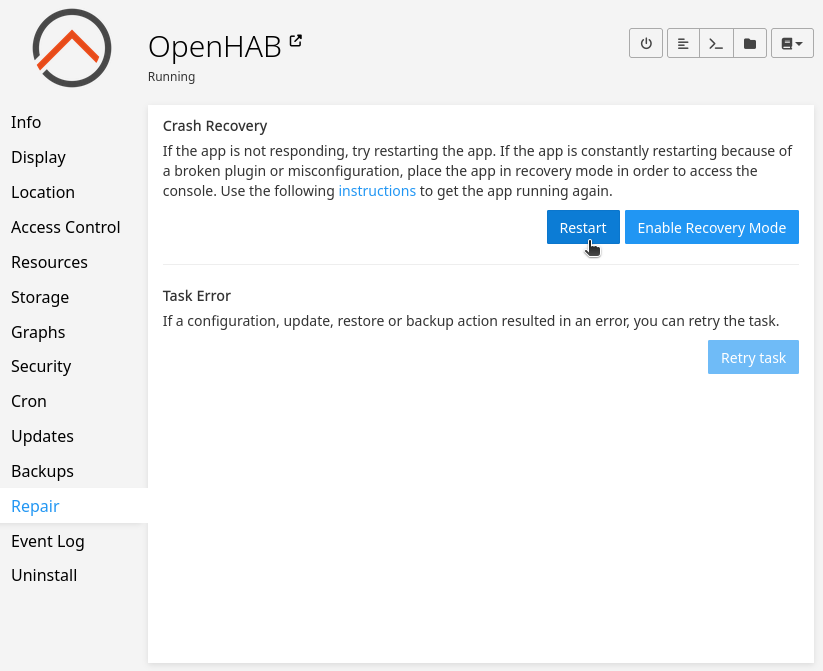Open the Info section

[x=26, y=122]
